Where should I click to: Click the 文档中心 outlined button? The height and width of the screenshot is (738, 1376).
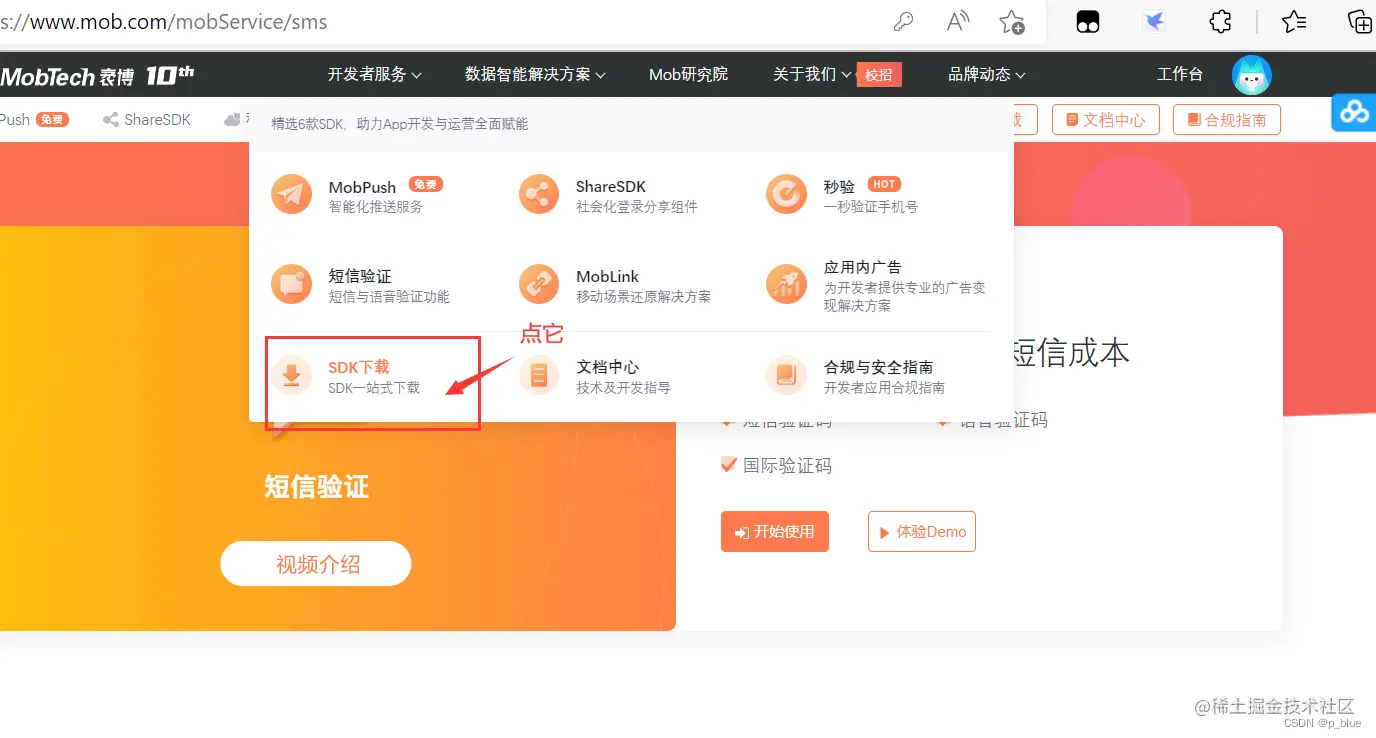pyautogui.click(x=1105, y=120)
